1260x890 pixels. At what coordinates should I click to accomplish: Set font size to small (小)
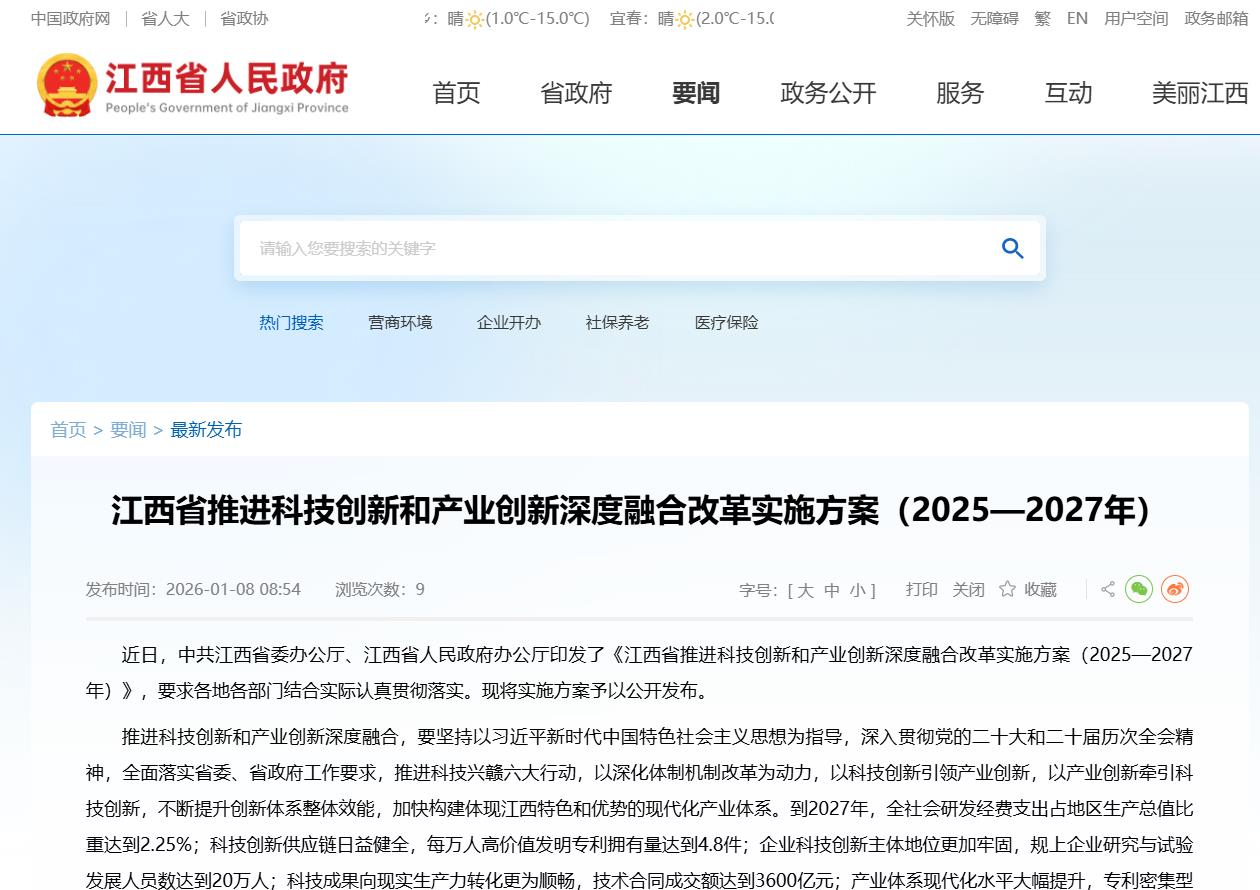[858, 590]
